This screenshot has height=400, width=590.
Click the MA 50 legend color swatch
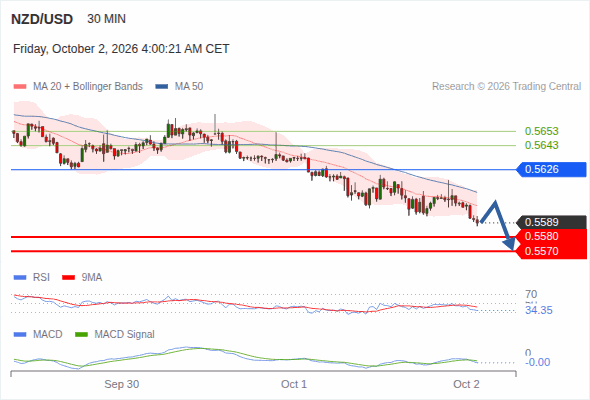pos(162,87)
